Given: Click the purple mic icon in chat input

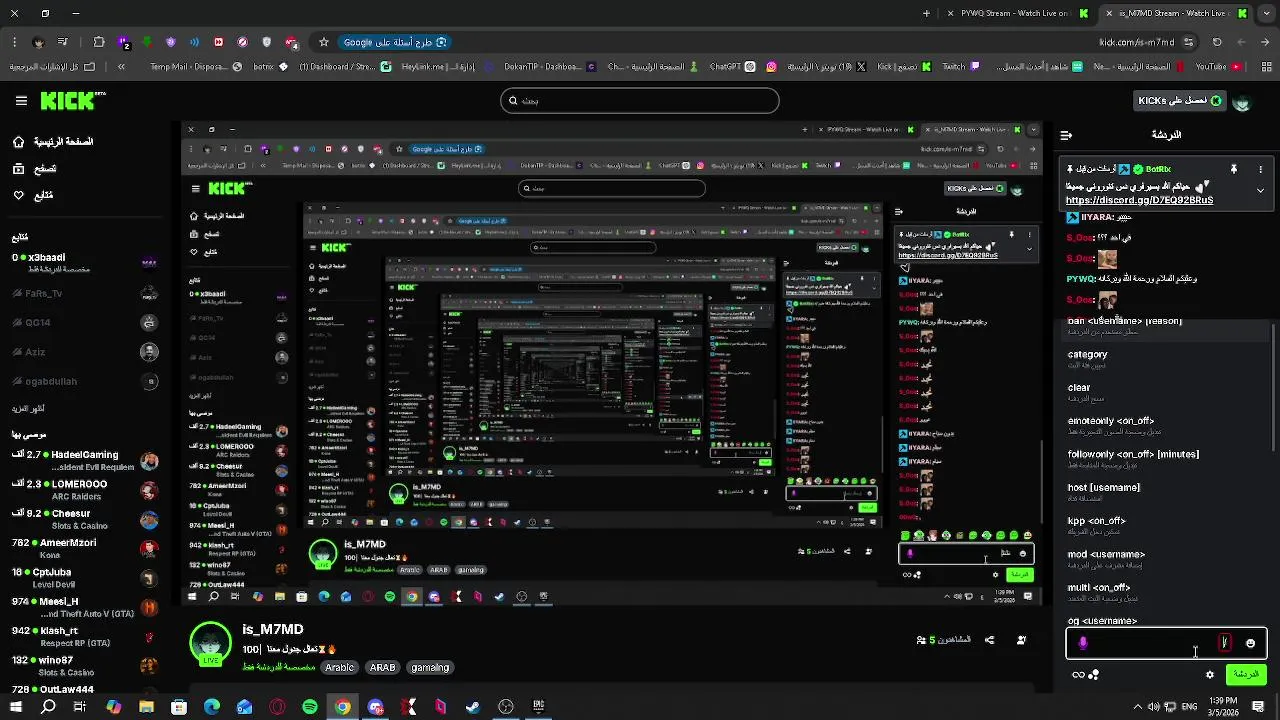Looking at the screenshot, I should (x=1083, y=643).
